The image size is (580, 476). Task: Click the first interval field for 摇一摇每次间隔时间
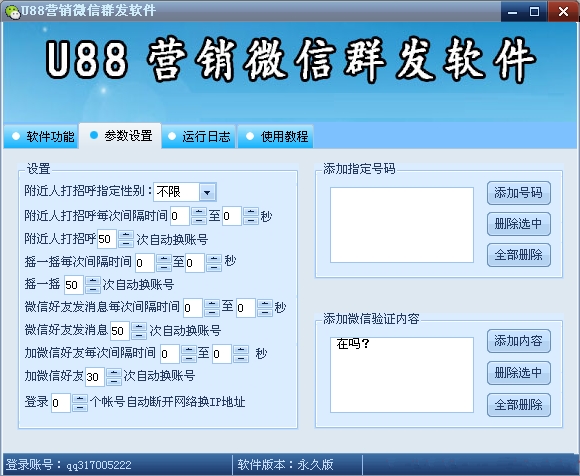[x=145, y=263]
